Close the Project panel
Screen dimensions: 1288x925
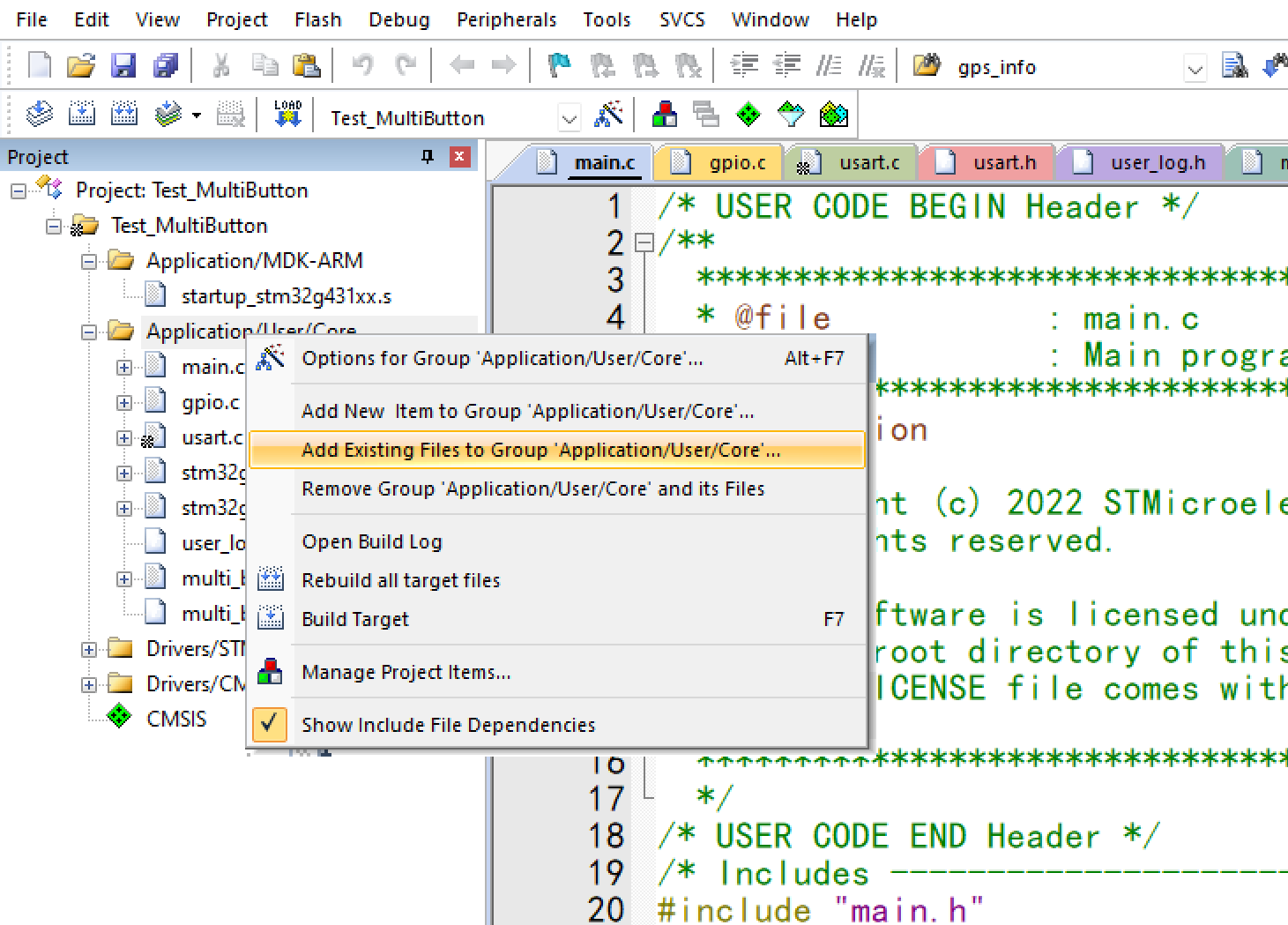pyautogui.click(x=459, y=157)
